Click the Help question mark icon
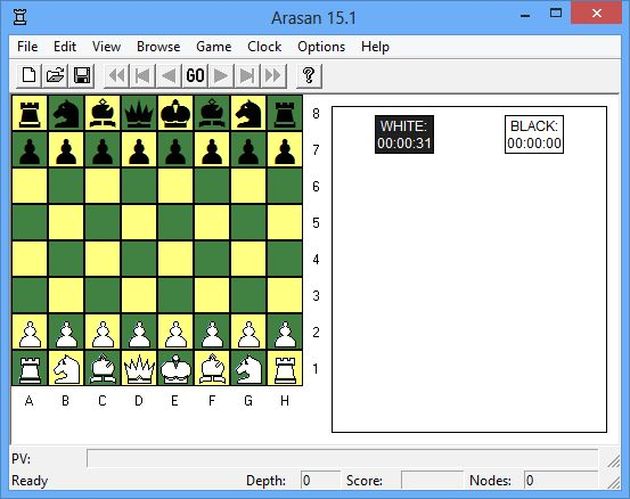The width and height of the screenshot is (630, 499). pos(308,75)
